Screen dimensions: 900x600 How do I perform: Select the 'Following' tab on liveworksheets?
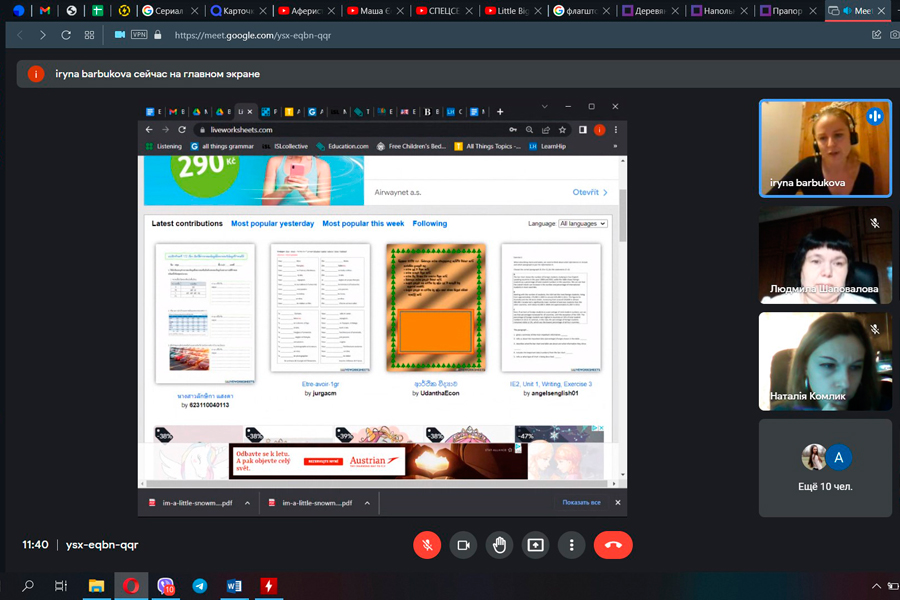click(429, 223)
